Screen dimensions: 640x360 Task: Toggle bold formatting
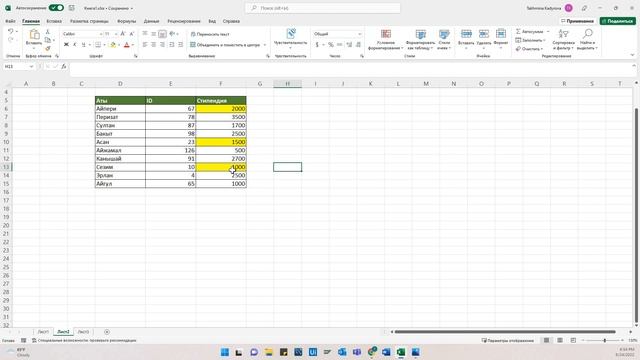point(66,44)
